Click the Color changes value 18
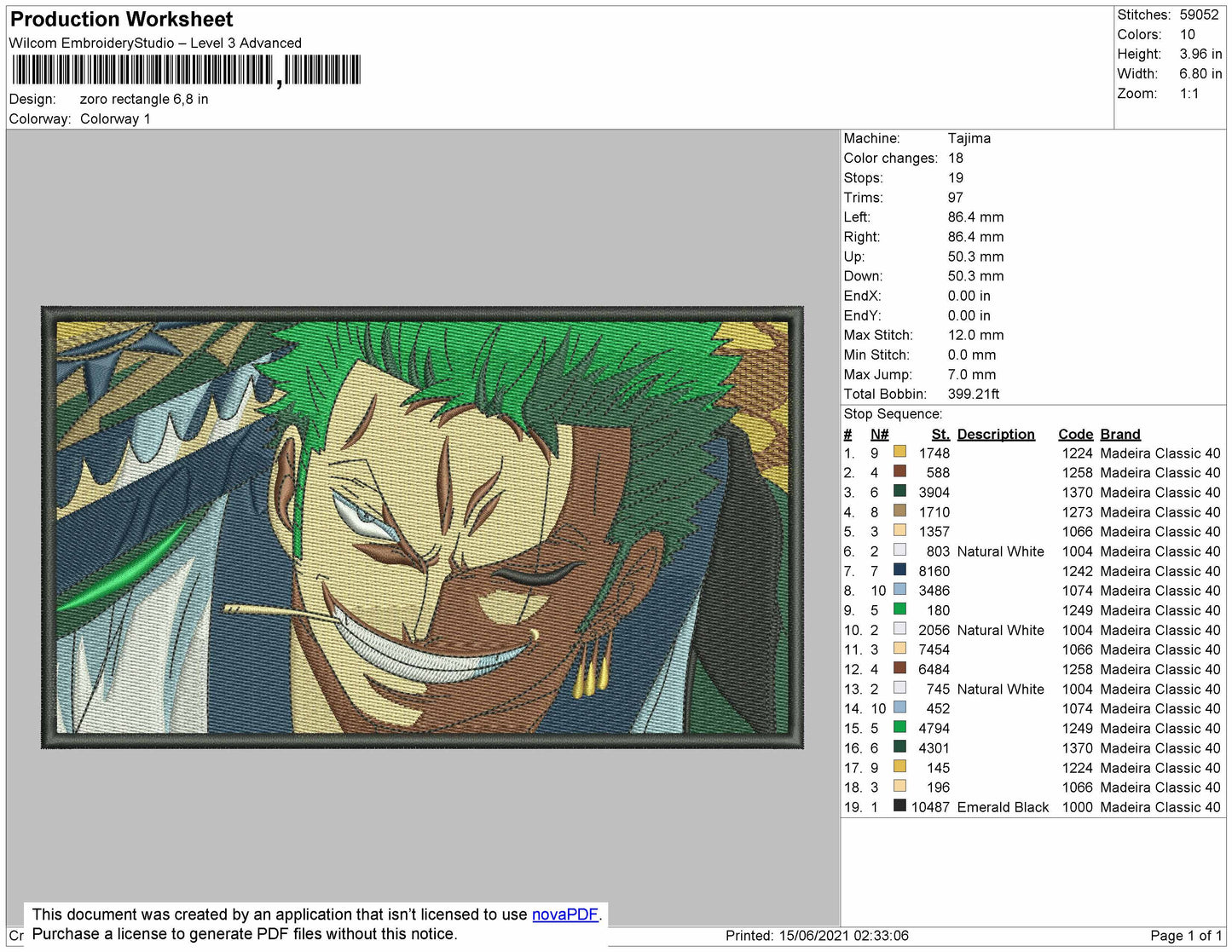This screenshot has width=1232, height=952. [956, 158]
